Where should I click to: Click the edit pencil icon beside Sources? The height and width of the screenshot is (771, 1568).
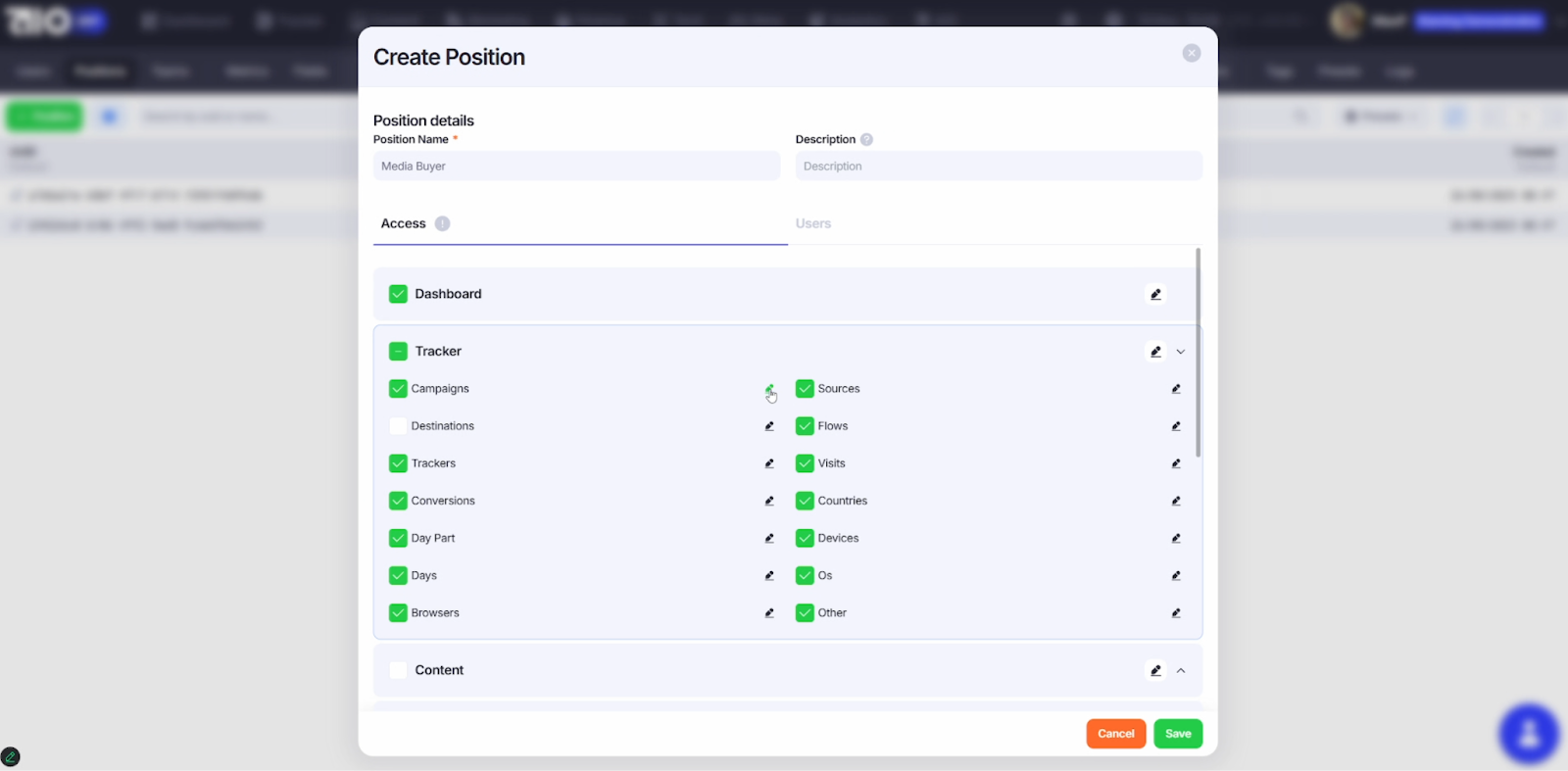1176,389
